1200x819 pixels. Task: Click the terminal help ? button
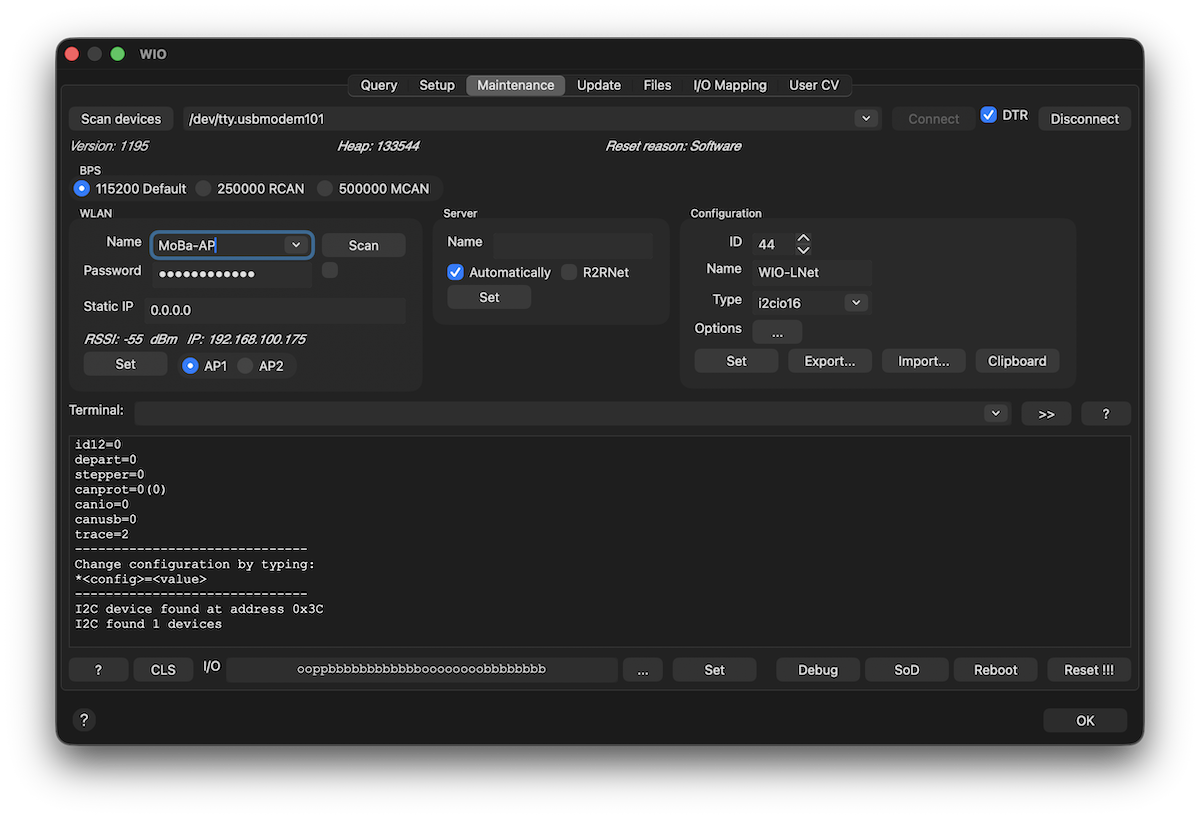click(1105, 414)
